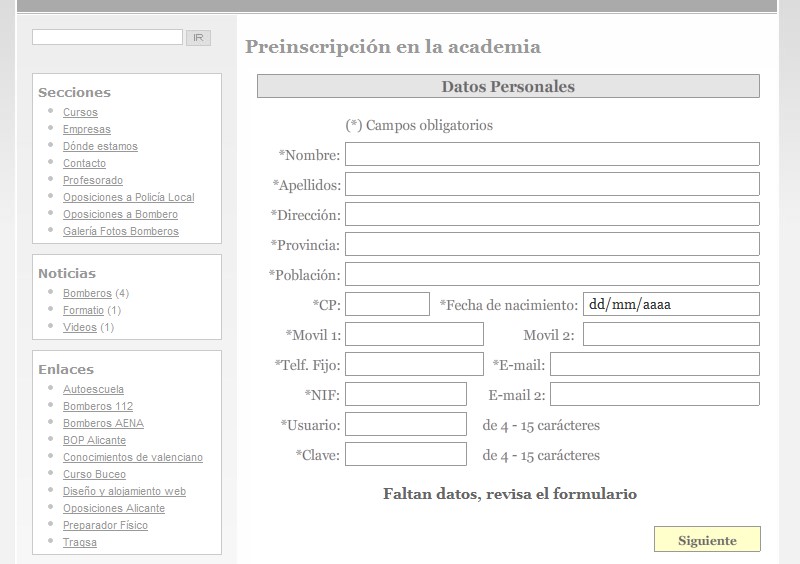The height and width of the screenshot is (564, 800).
Task: Click the Secciones sidebar heading
Action: tap(74, 92)
